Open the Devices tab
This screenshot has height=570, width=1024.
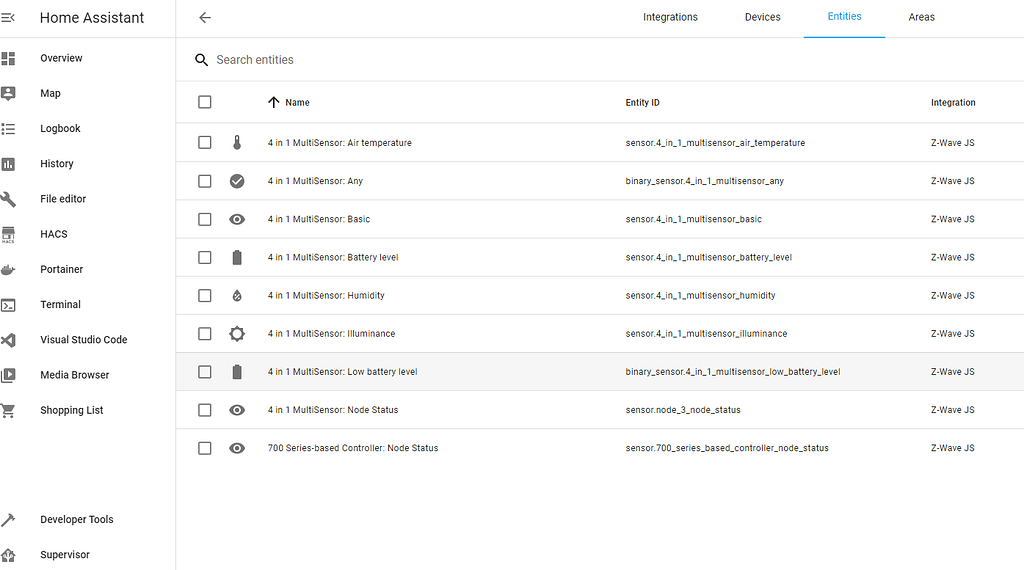[x=762, y=17]
